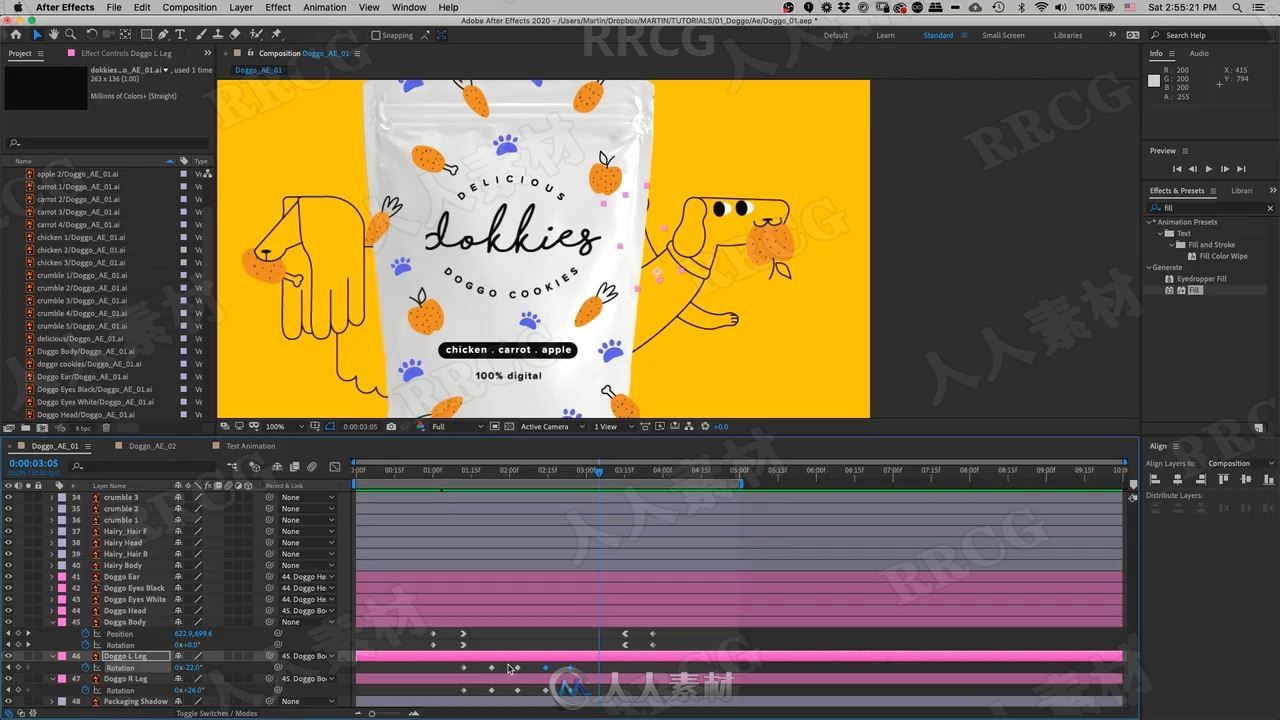Click the pink label color of Doggo L Leg
Image resolution: width=1280 pixels, height=720 pixels.
[62, 656]
